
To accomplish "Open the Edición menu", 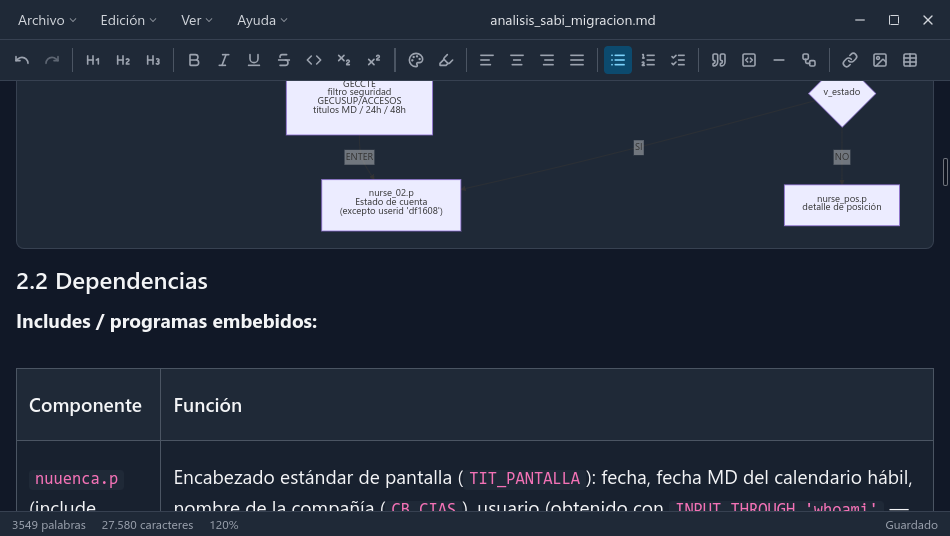I will [128, 20].
